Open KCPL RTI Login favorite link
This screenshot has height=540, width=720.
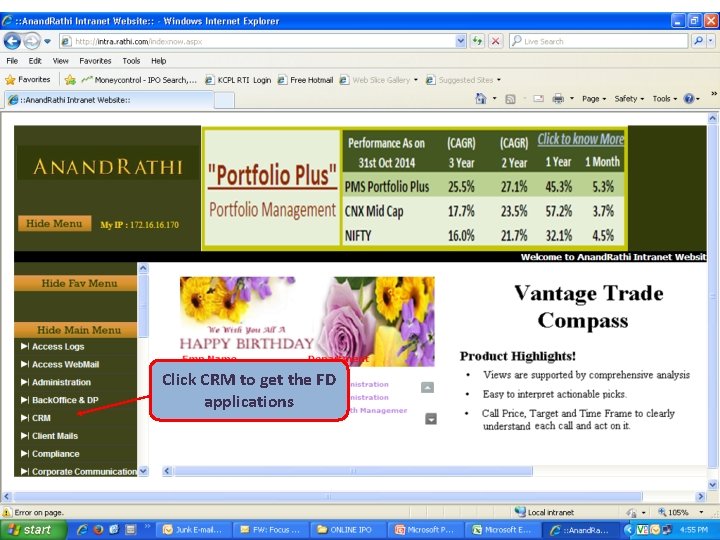[238, 80]
